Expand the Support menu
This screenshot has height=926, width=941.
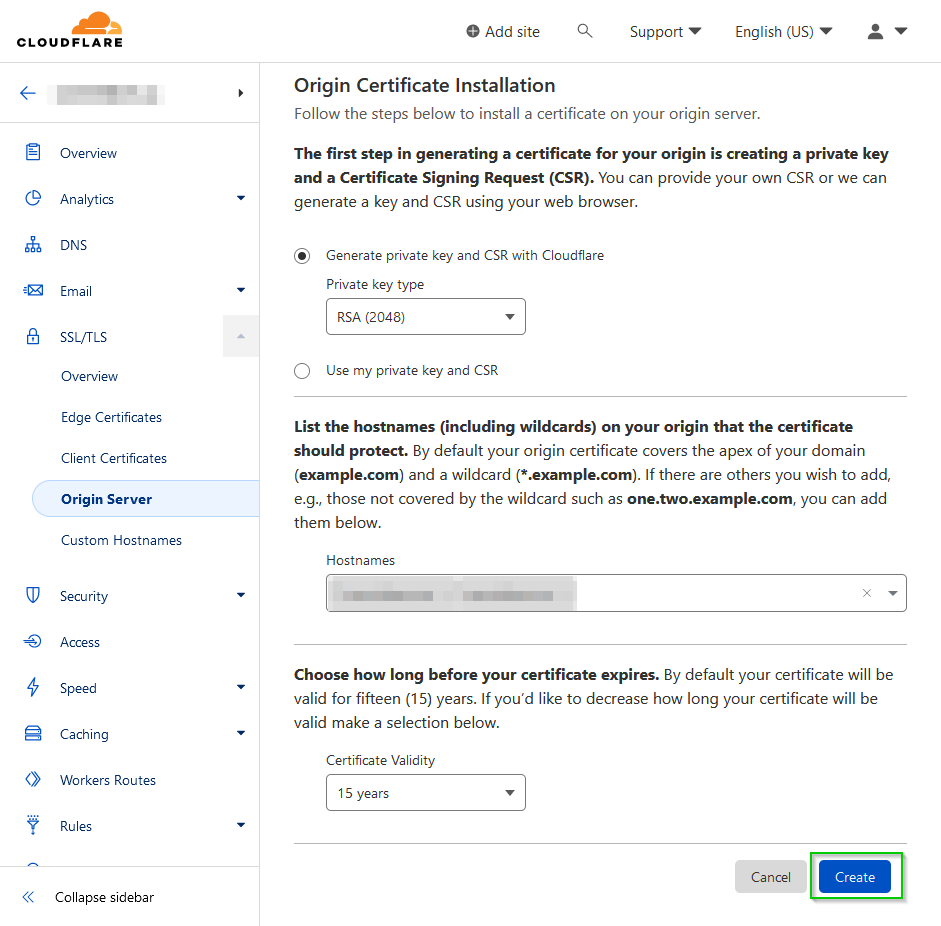(665, 32)
